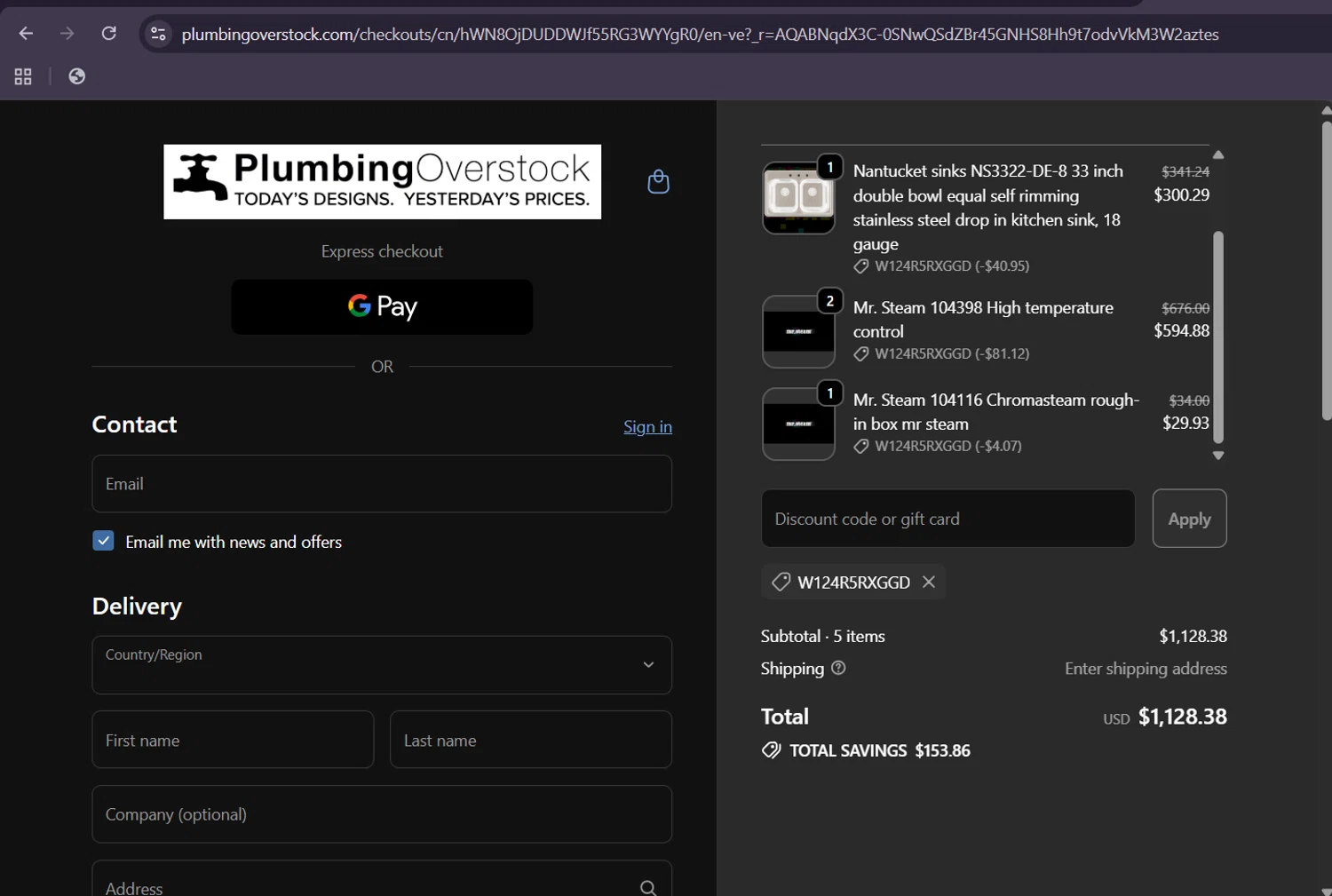Click Enter shipping address text
This screenshot has width=1332, height=896.
click(x=1146, y=669)
